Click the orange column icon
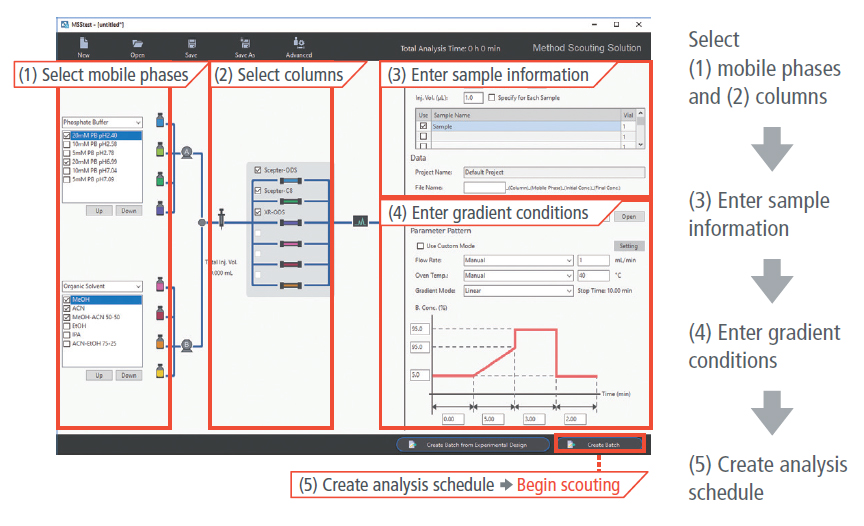Image resolution: width=864 pixels, height=526 pixels. pos(291,285)
